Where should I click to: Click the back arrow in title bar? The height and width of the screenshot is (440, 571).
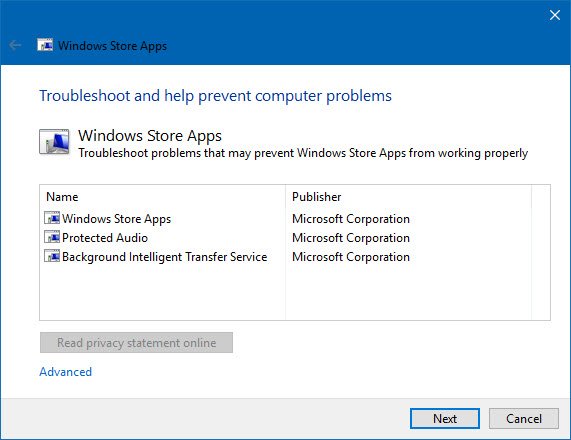pos(15,45)
